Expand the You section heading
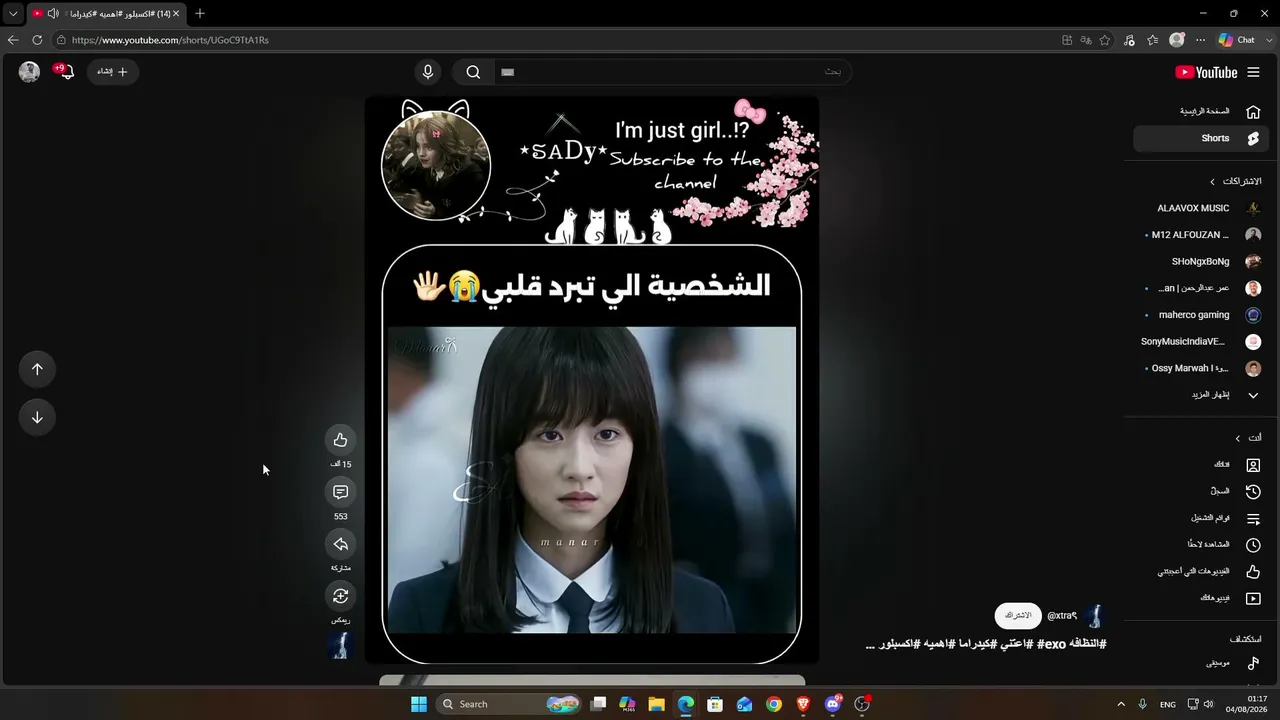1280x720 pixels. pyautogui.click(x=1248, y=438)
